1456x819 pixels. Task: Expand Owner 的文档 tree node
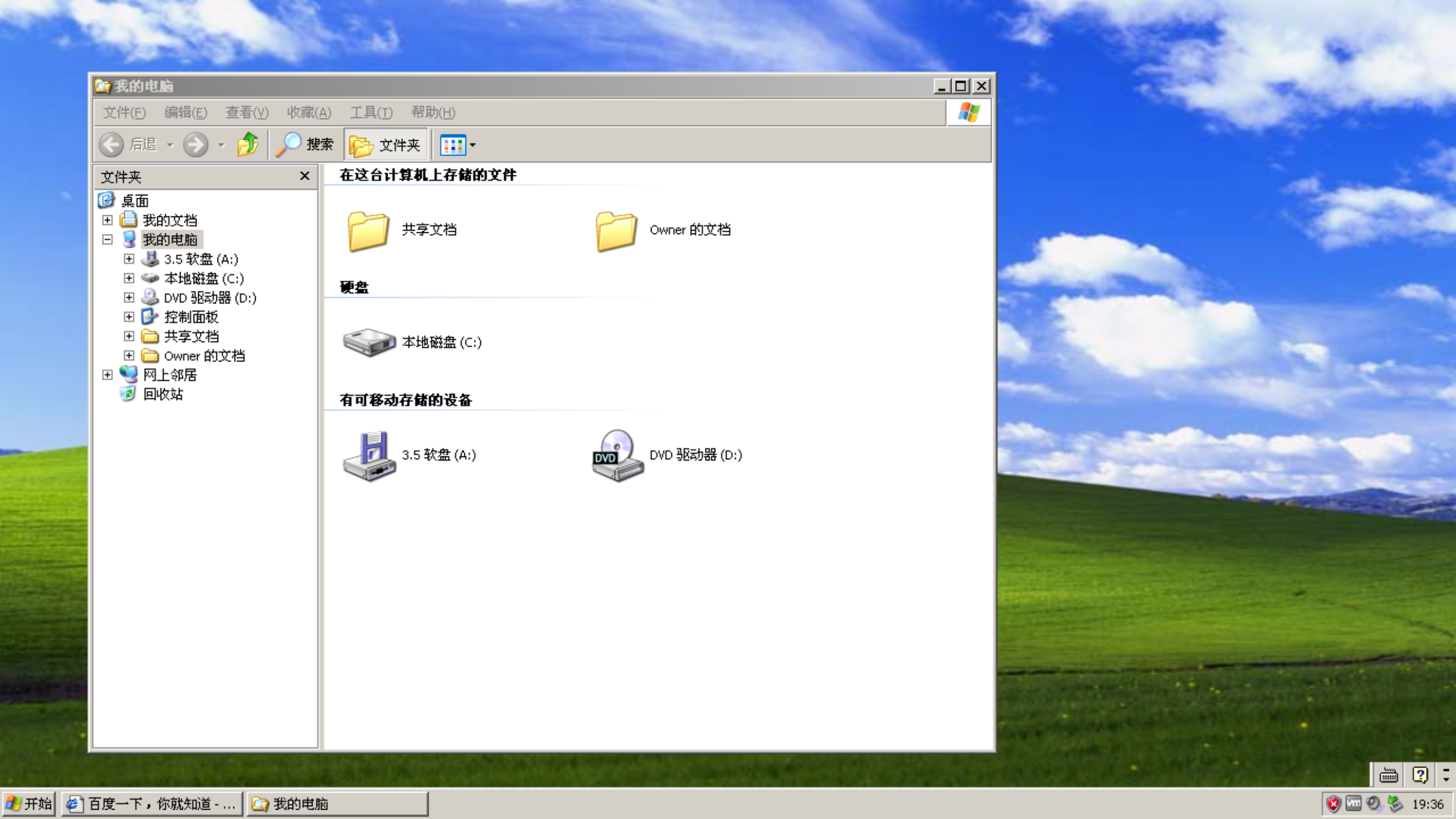click(129, 356)
